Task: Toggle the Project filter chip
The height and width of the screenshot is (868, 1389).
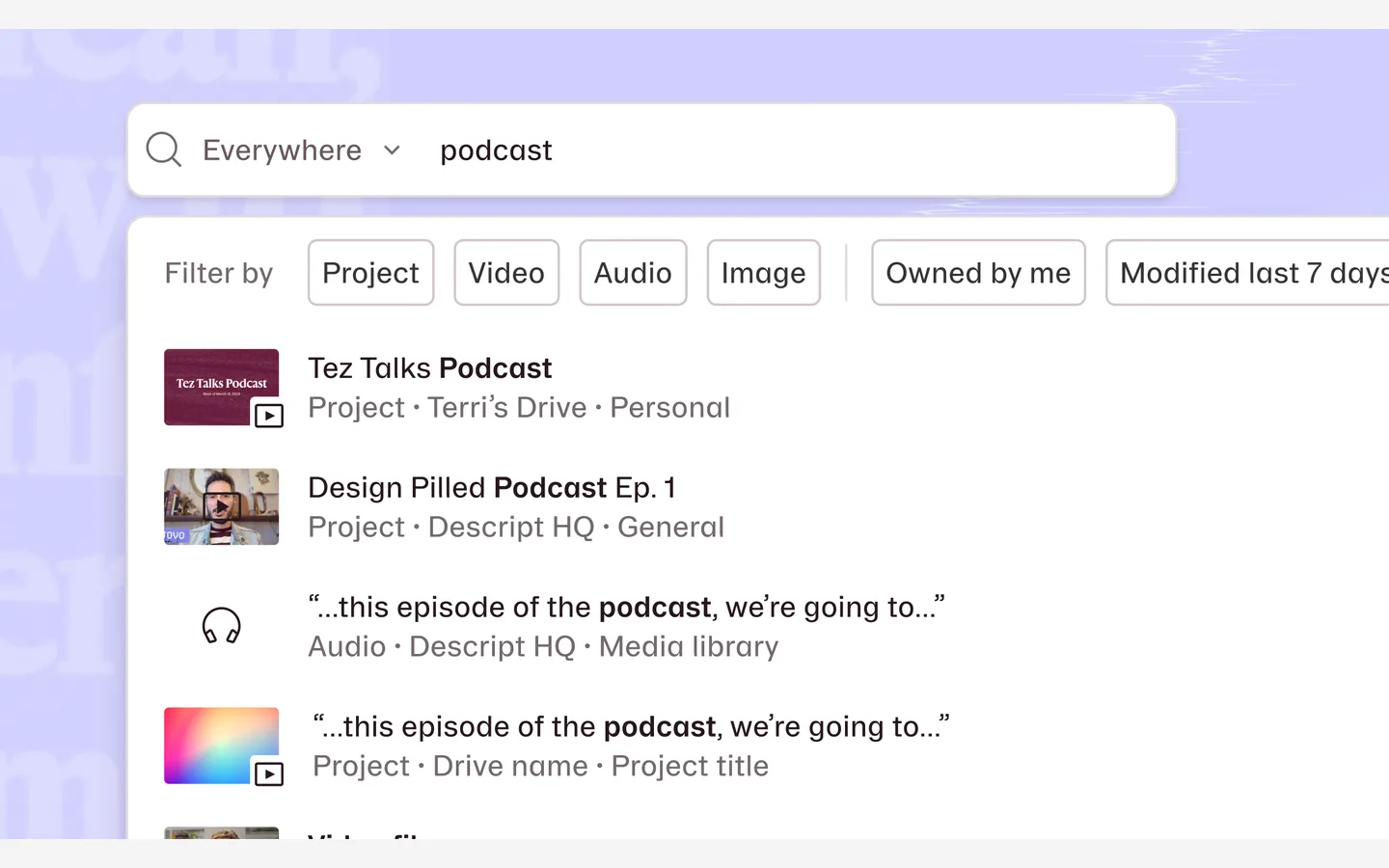Action: [370, 273]
